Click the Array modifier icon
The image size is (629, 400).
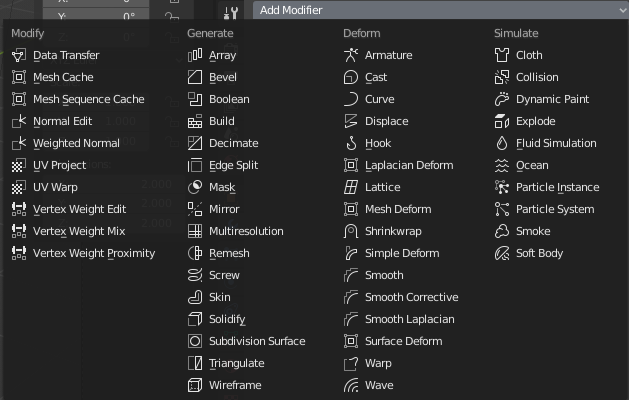coord(195,55)
